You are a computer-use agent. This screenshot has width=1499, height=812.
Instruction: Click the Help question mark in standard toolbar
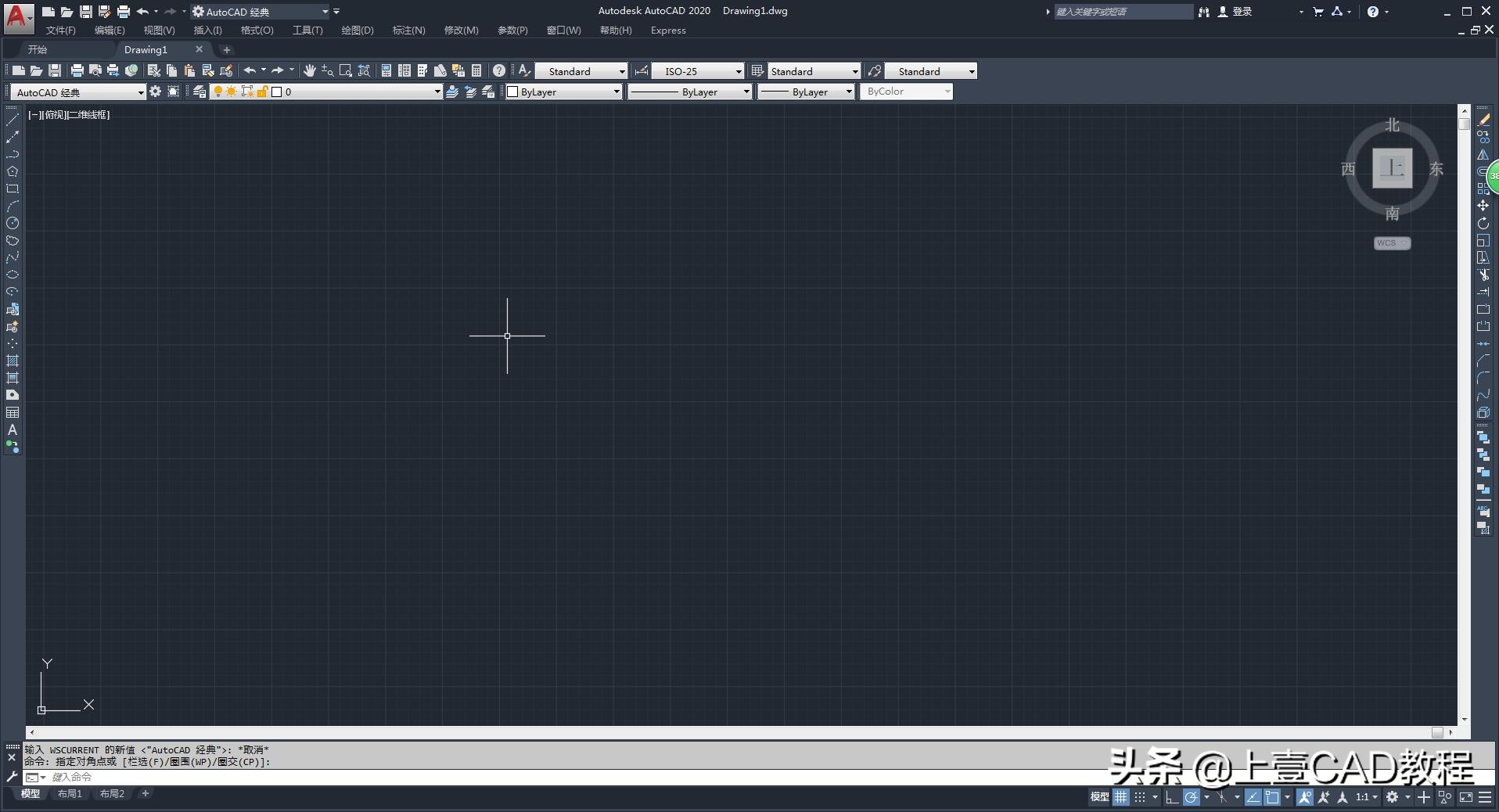499,70
